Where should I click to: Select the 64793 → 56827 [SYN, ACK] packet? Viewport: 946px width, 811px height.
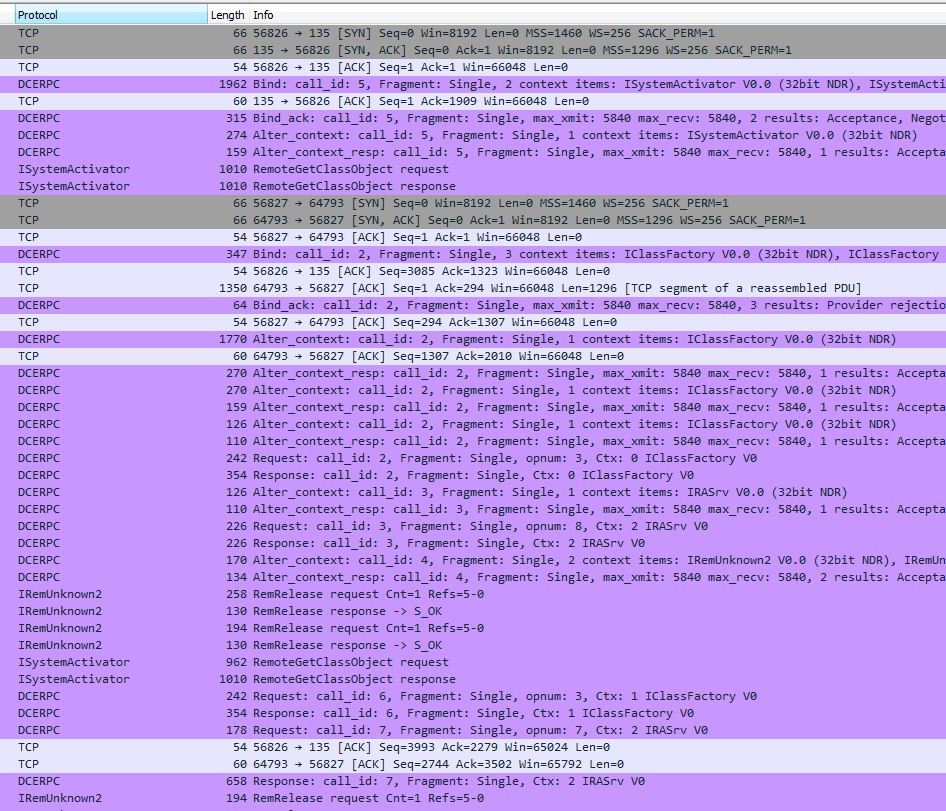473,220
